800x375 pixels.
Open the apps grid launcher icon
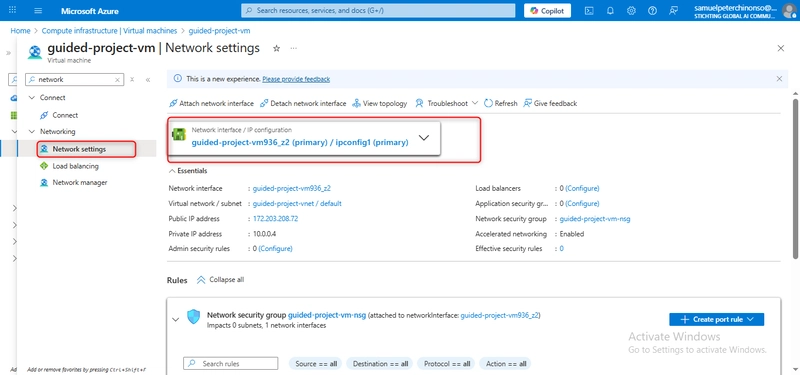(x=12, y=10)
